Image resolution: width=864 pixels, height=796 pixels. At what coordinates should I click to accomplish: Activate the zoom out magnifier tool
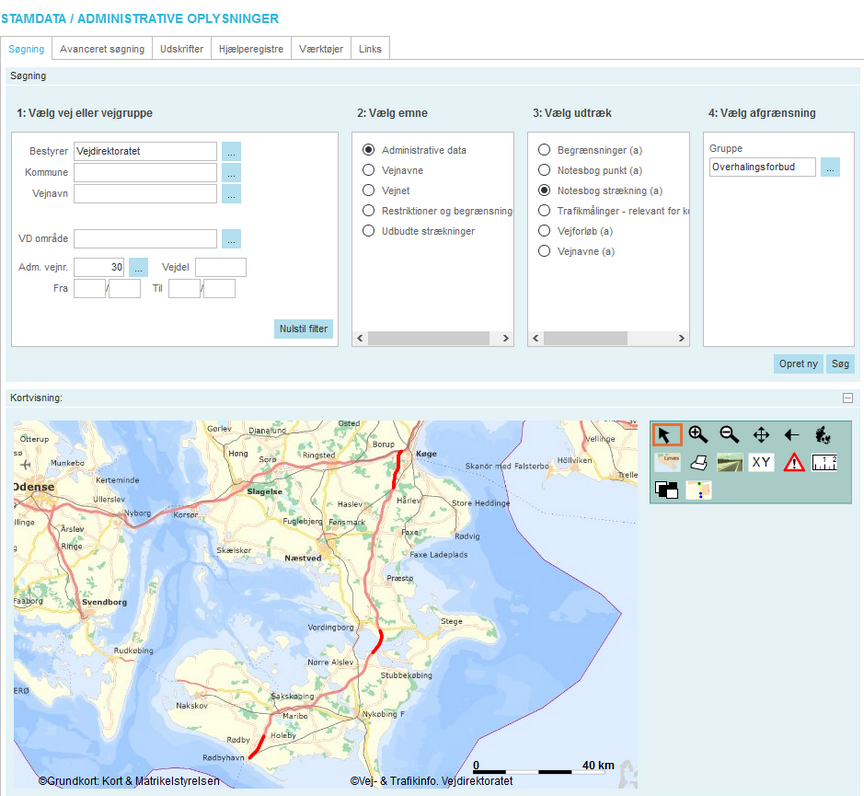coord(730,435)
